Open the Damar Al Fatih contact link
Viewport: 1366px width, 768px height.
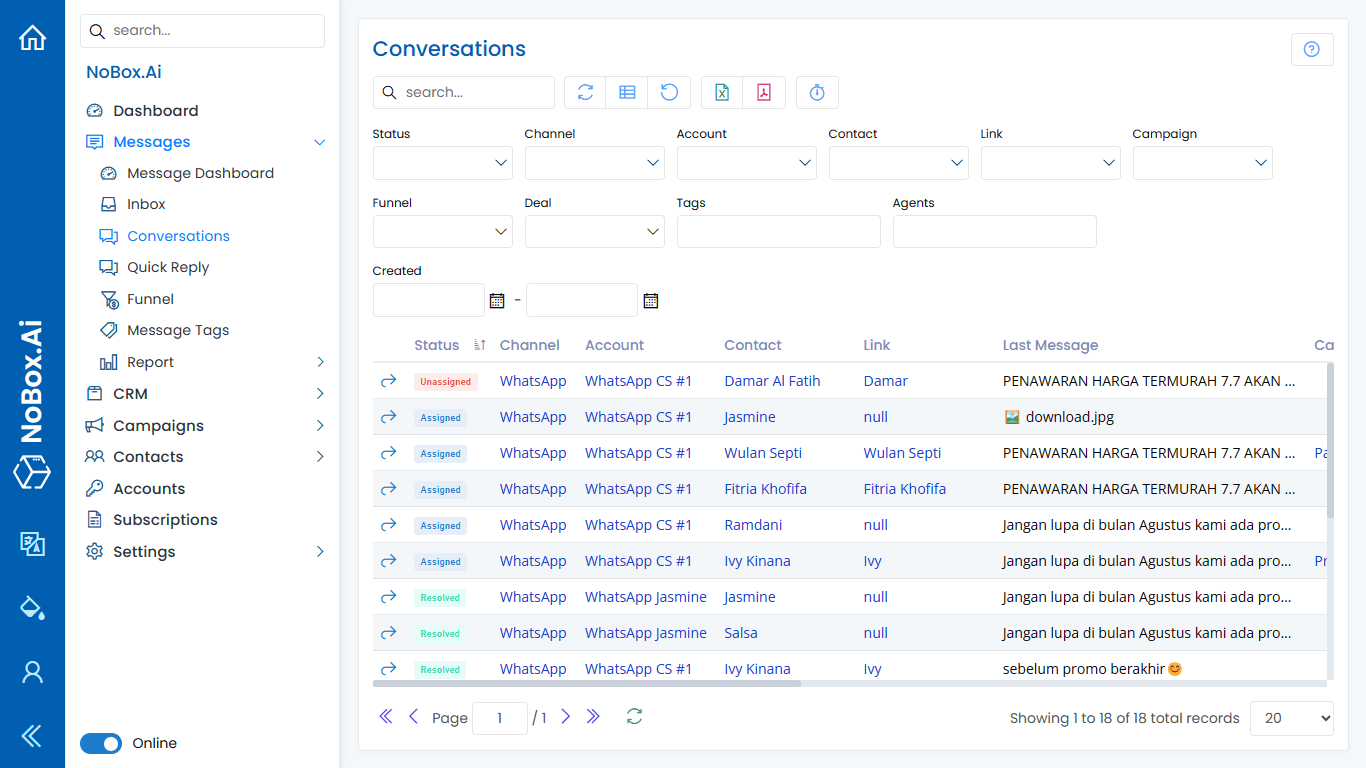pos(772,381)
